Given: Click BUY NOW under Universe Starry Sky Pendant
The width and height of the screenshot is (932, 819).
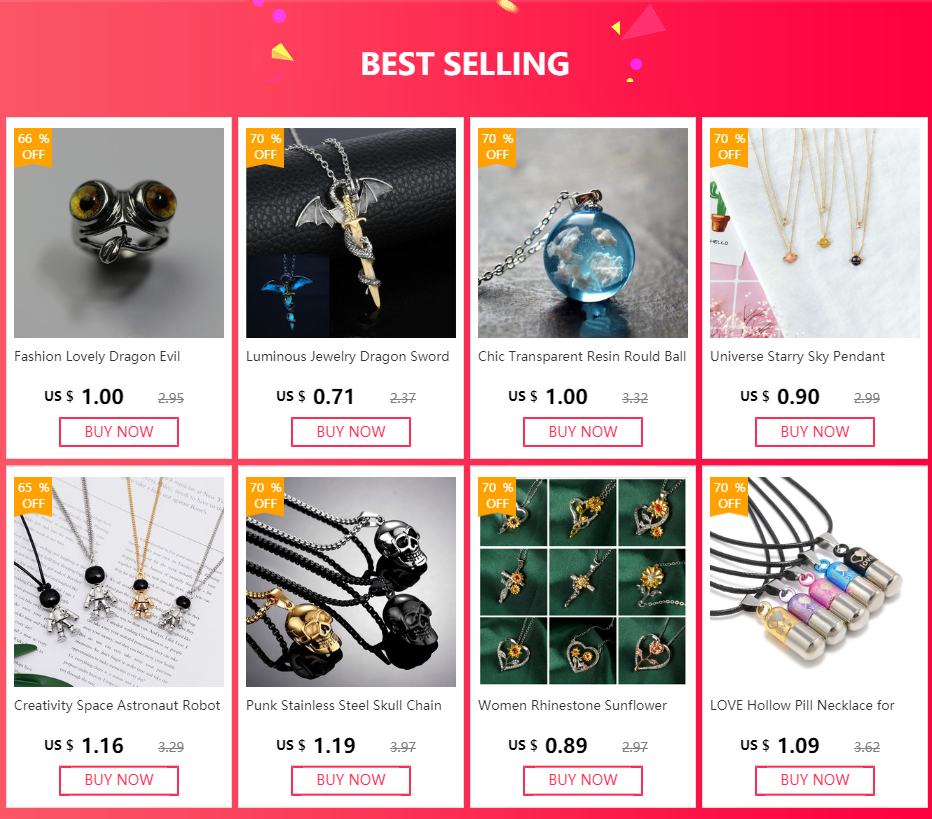Looking at the screenshot, I should [x=815, y=432].
